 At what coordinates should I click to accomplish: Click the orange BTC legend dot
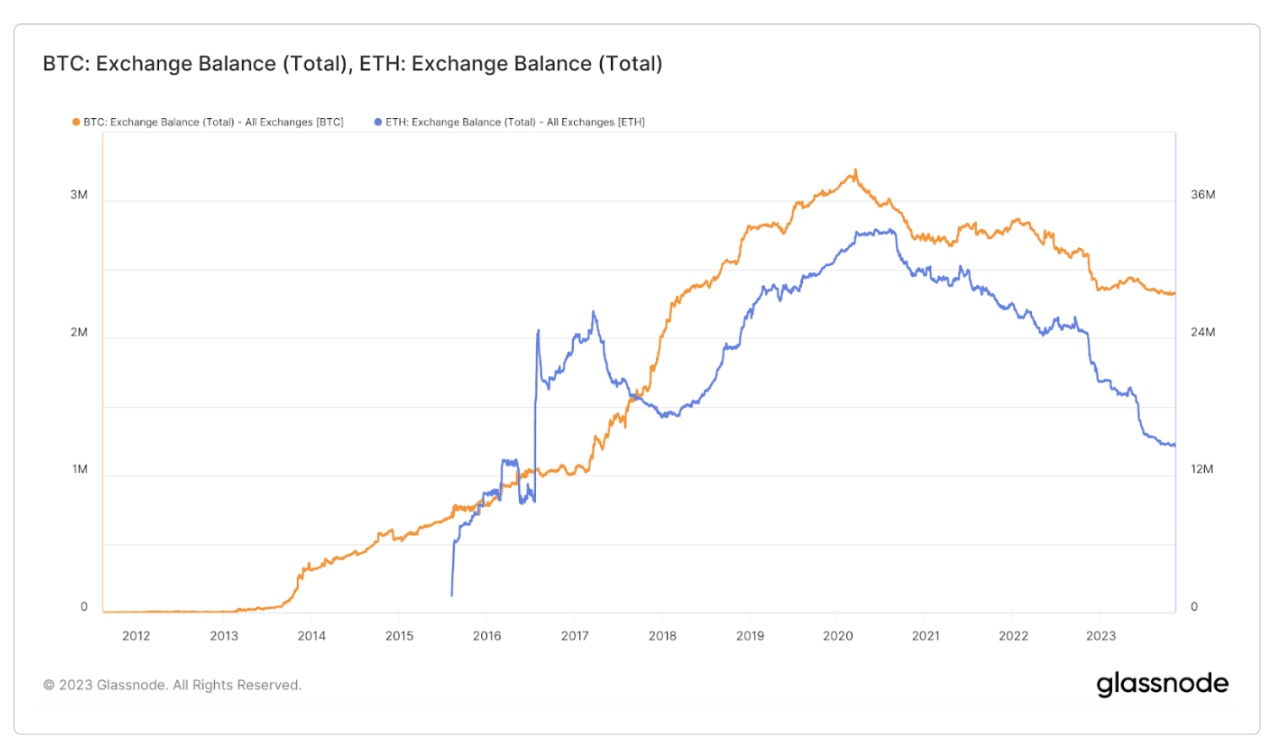(x=75, y=122)
